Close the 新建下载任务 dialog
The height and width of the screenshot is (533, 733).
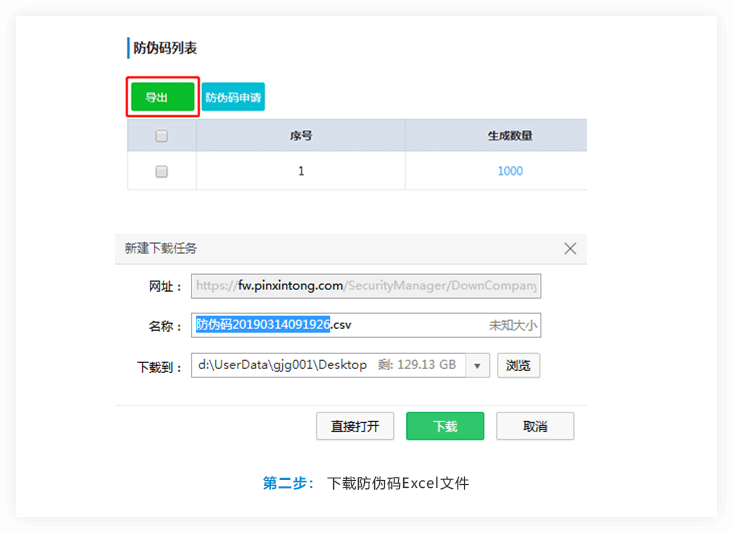click(570, 248)
